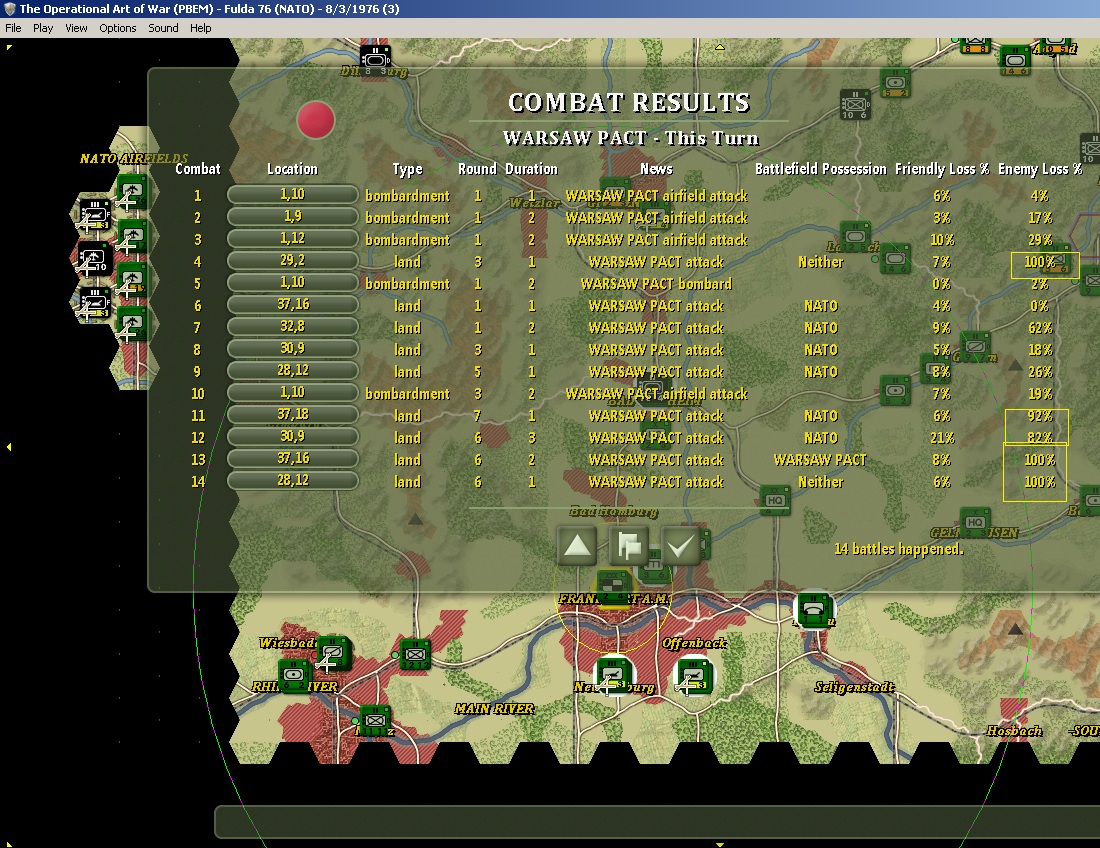Open the File menu

[x=13, y=28]
